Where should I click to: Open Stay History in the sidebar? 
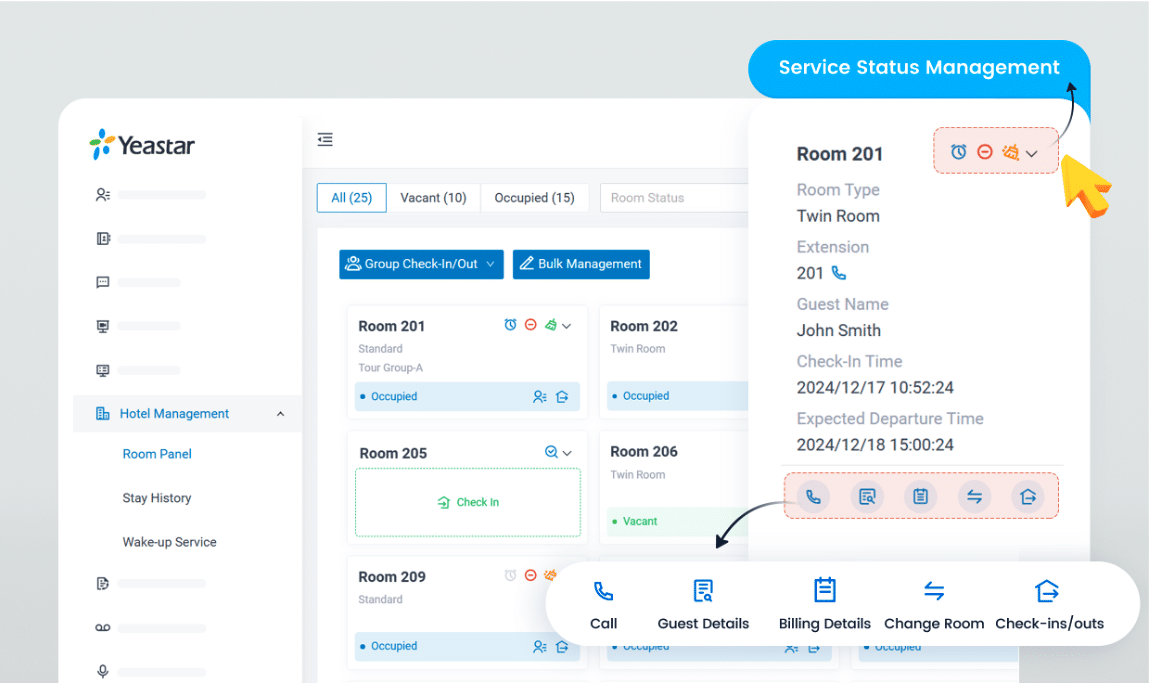coord(157,498)
